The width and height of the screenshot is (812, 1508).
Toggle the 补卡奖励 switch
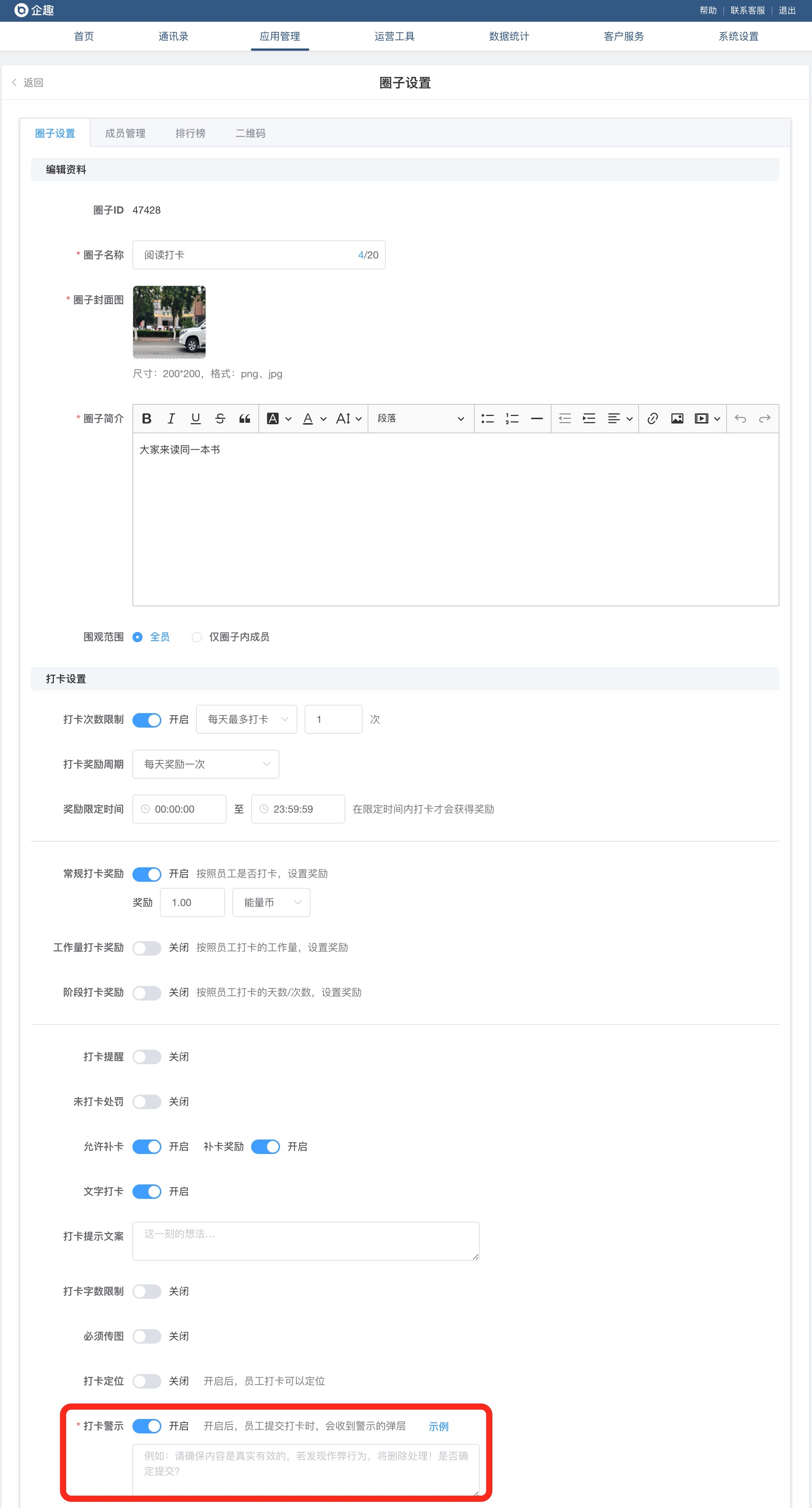pyautogui.click(x=266, y=1147)
